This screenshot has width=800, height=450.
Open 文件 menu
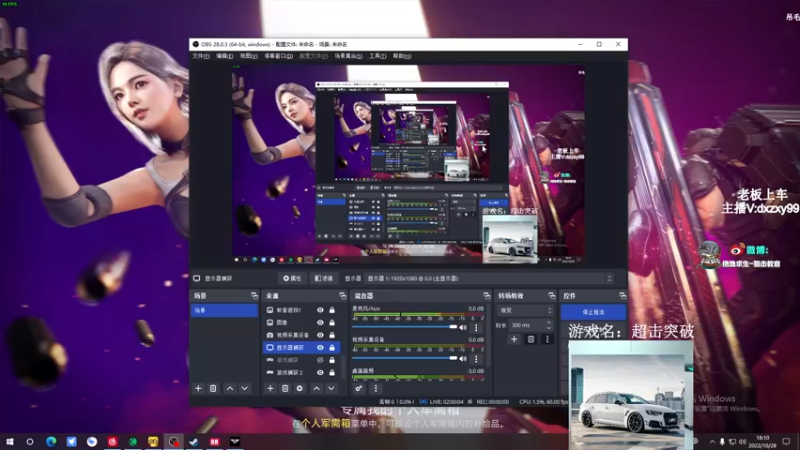201,56
